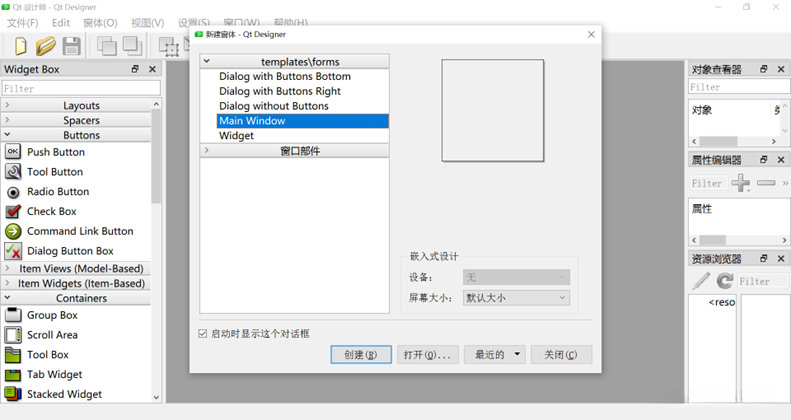Click the <reso resource root item
Viewport: 791px width, 420px height.
722,302
